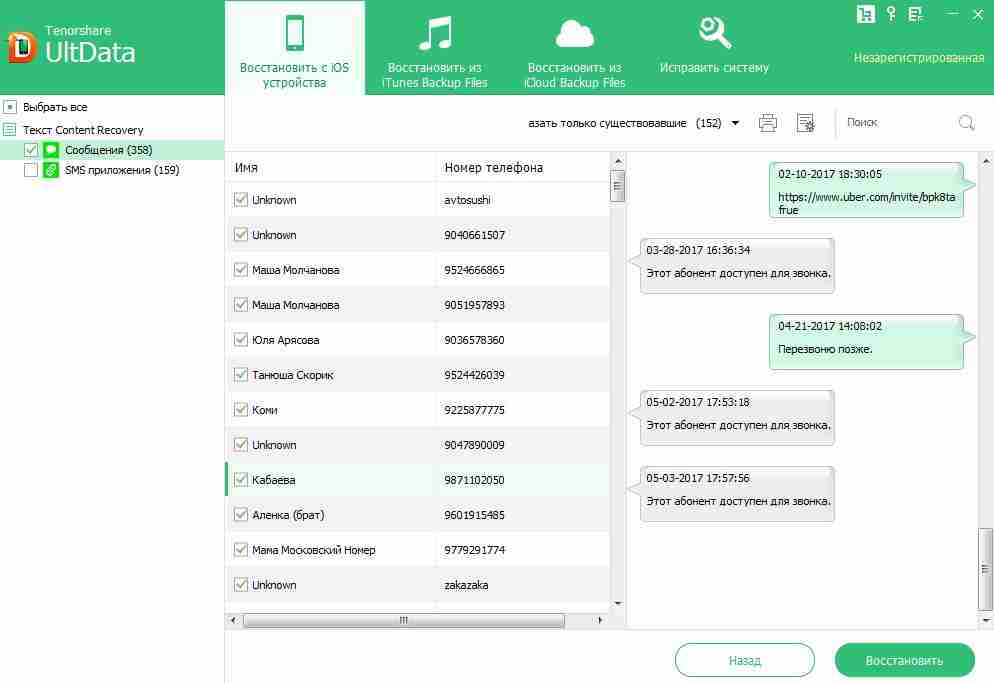Switch to Recover from iTunes Backup Files tab
Screen dimensions: 994x683
(x=434, y=49)
